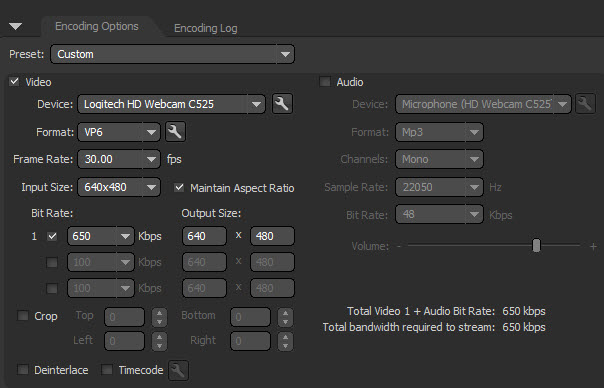The image size is (604, 388).
Task: Enable the Crop checkbox
Action: point(23,316)
